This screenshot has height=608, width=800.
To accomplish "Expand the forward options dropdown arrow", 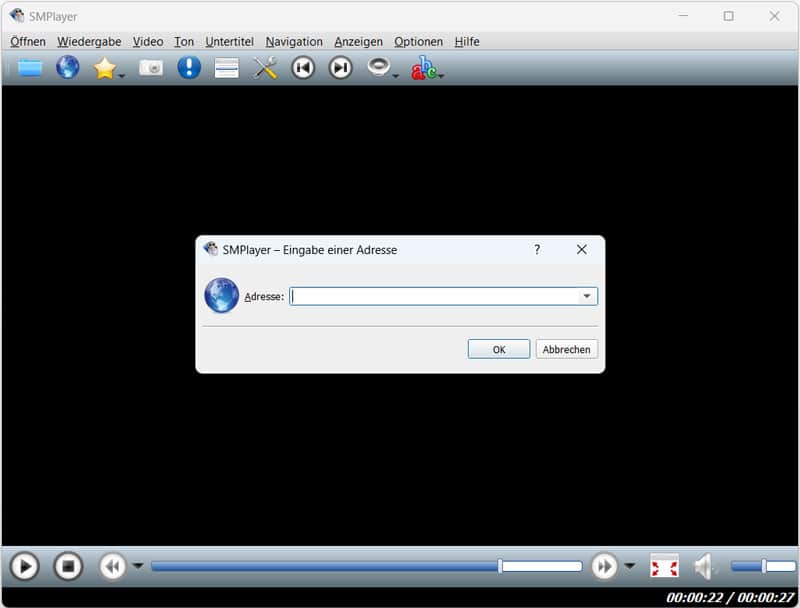I will (x=630, y=566).
